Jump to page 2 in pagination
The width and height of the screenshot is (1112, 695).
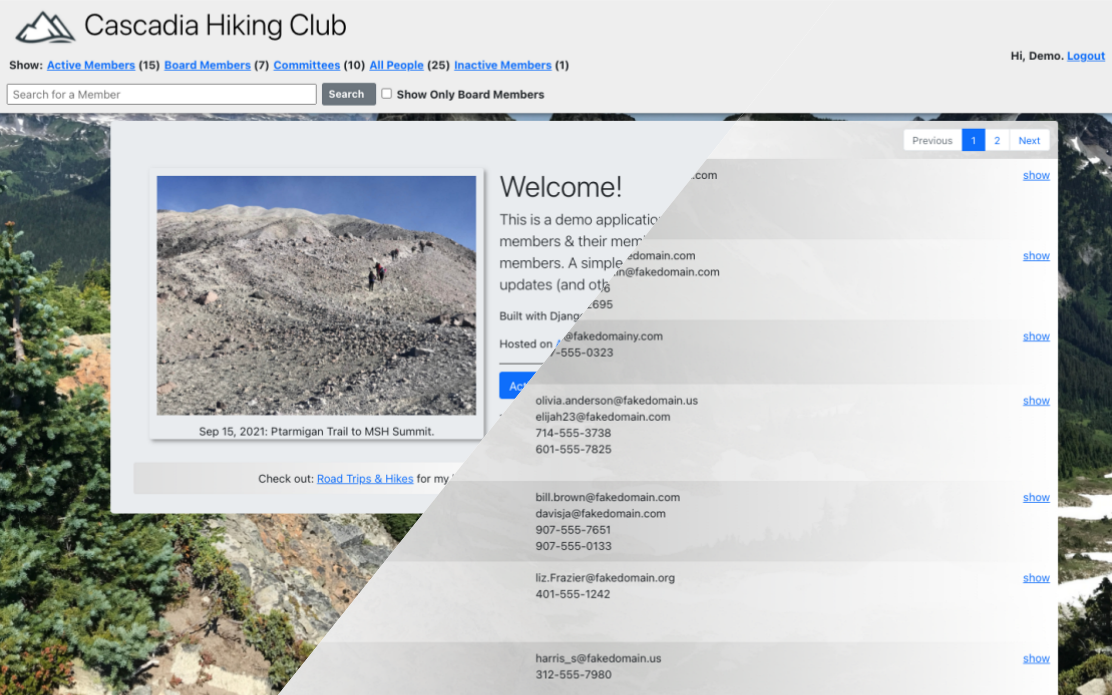coord(996,140)
